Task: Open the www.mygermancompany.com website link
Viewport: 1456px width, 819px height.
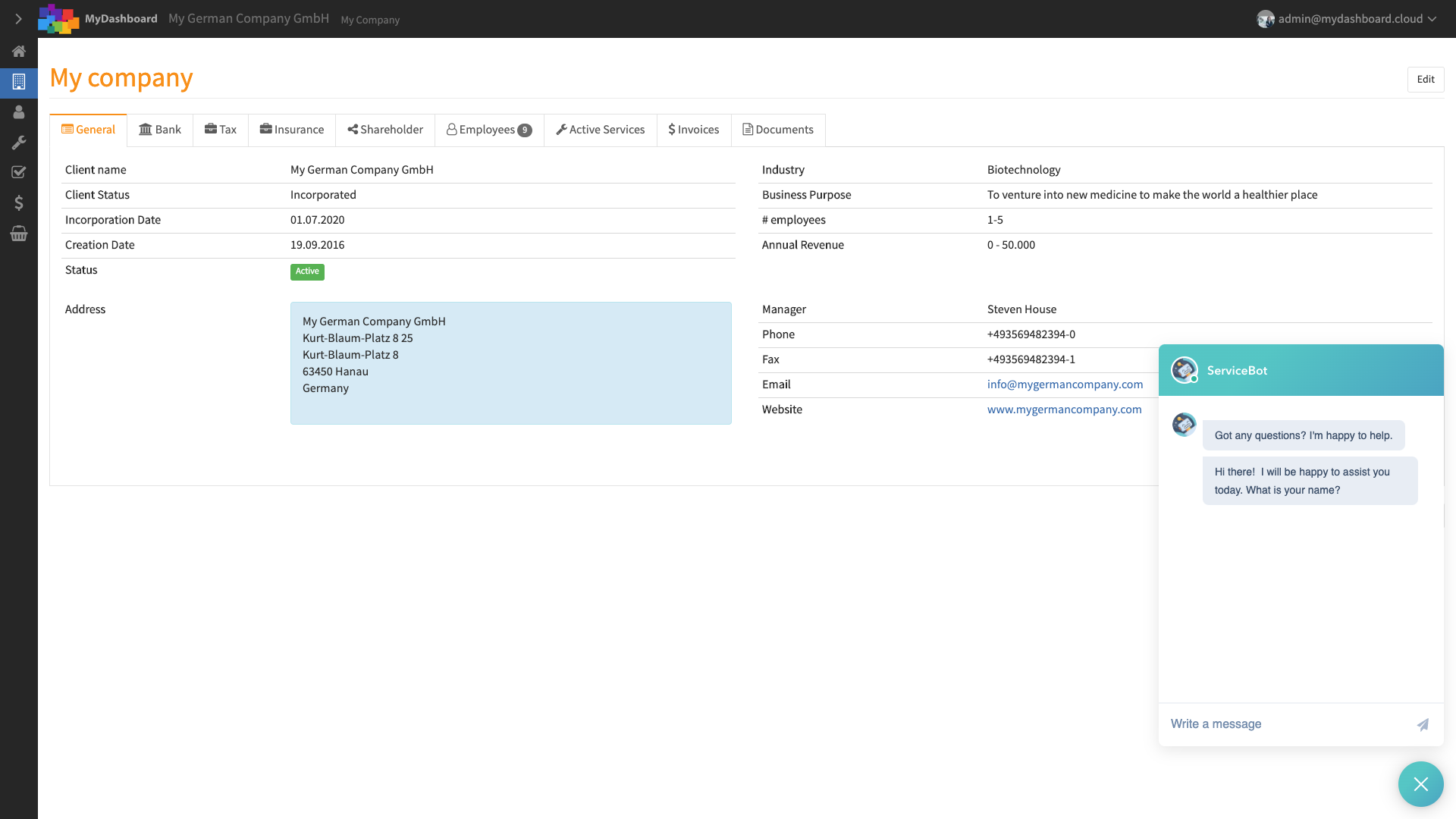Action: click(1064, 409)
